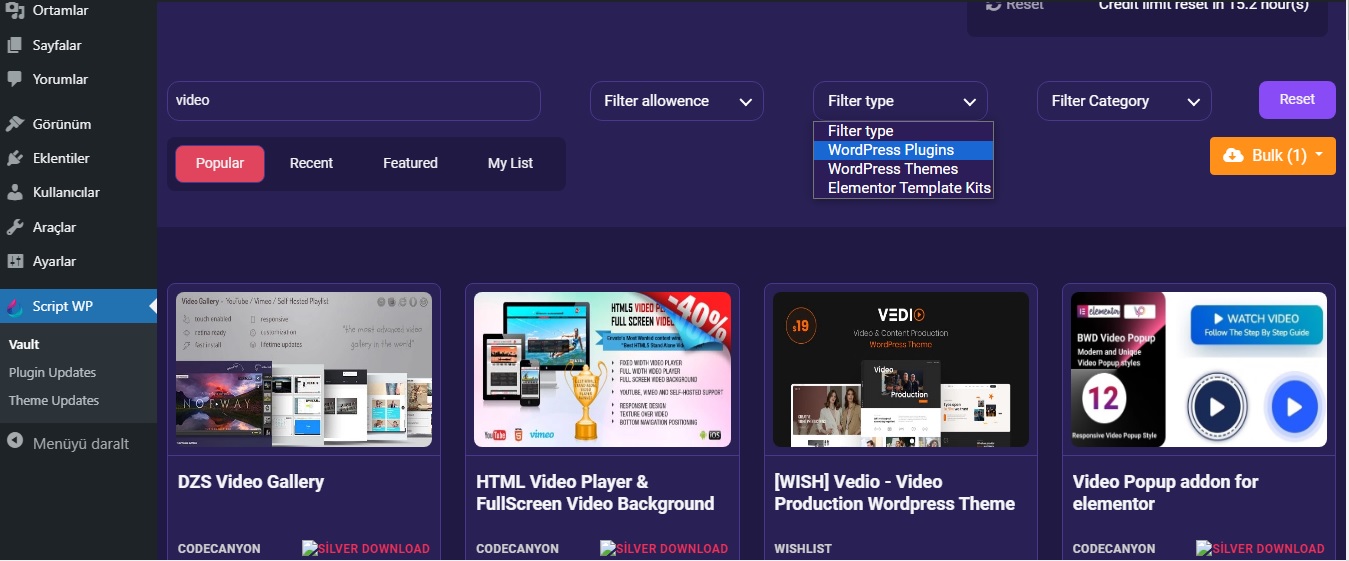Open Script WP menu item
The width and height of the screenshot is (1349, 561).
pos(78,307)
